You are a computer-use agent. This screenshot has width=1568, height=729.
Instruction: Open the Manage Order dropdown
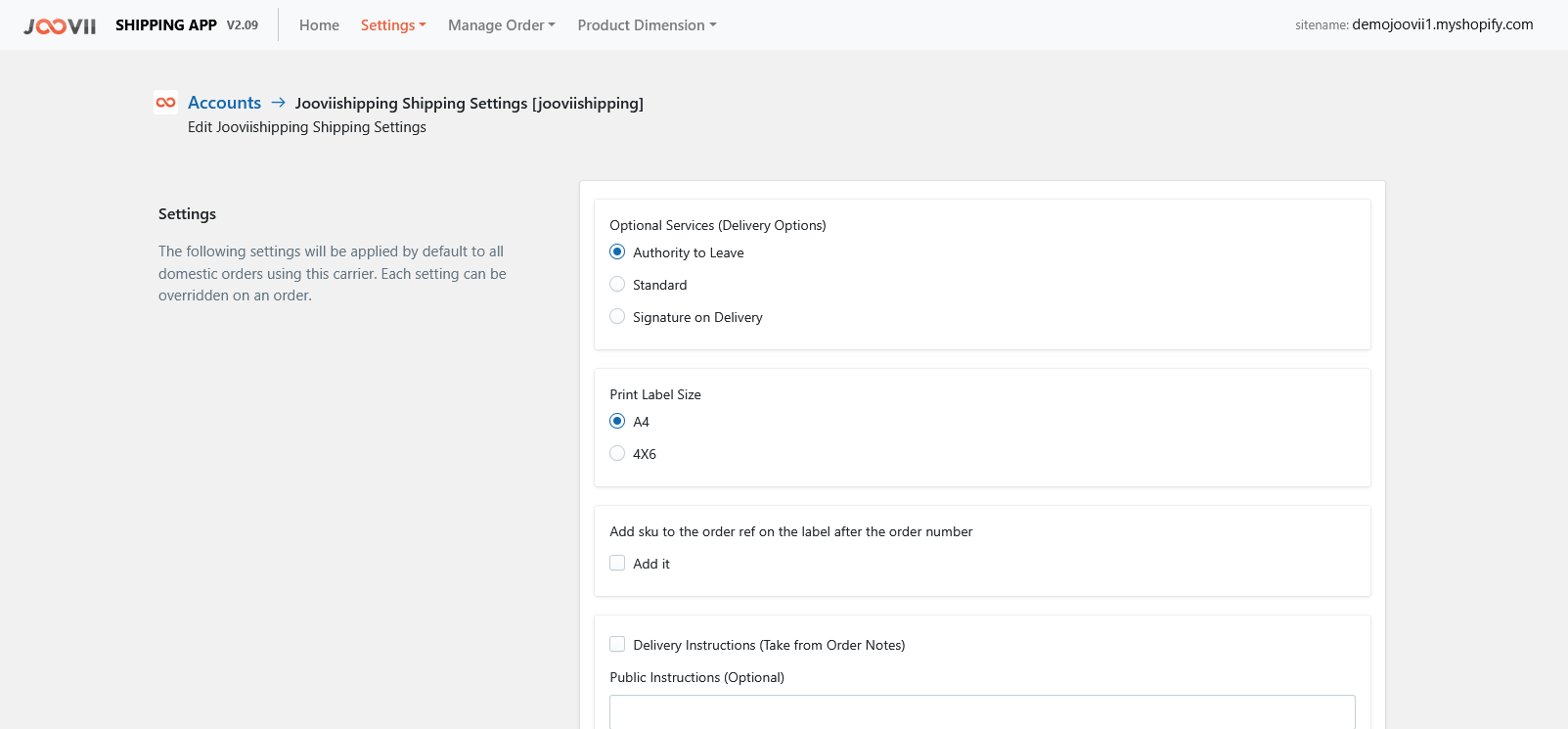(x=501, y=25)
